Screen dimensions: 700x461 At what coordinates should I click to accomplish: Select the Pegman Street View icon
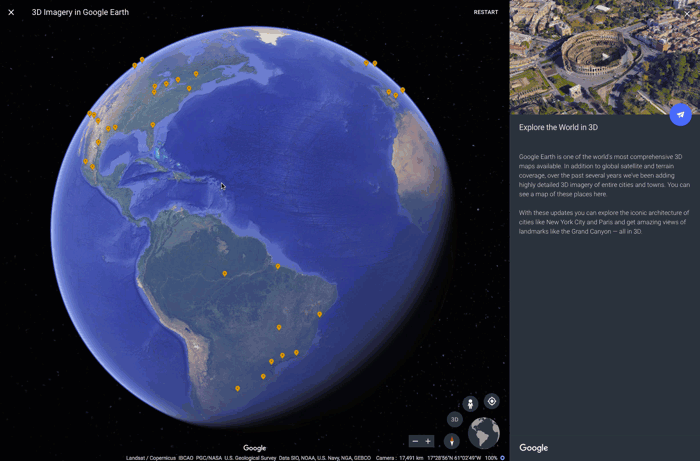click(470, 404)
